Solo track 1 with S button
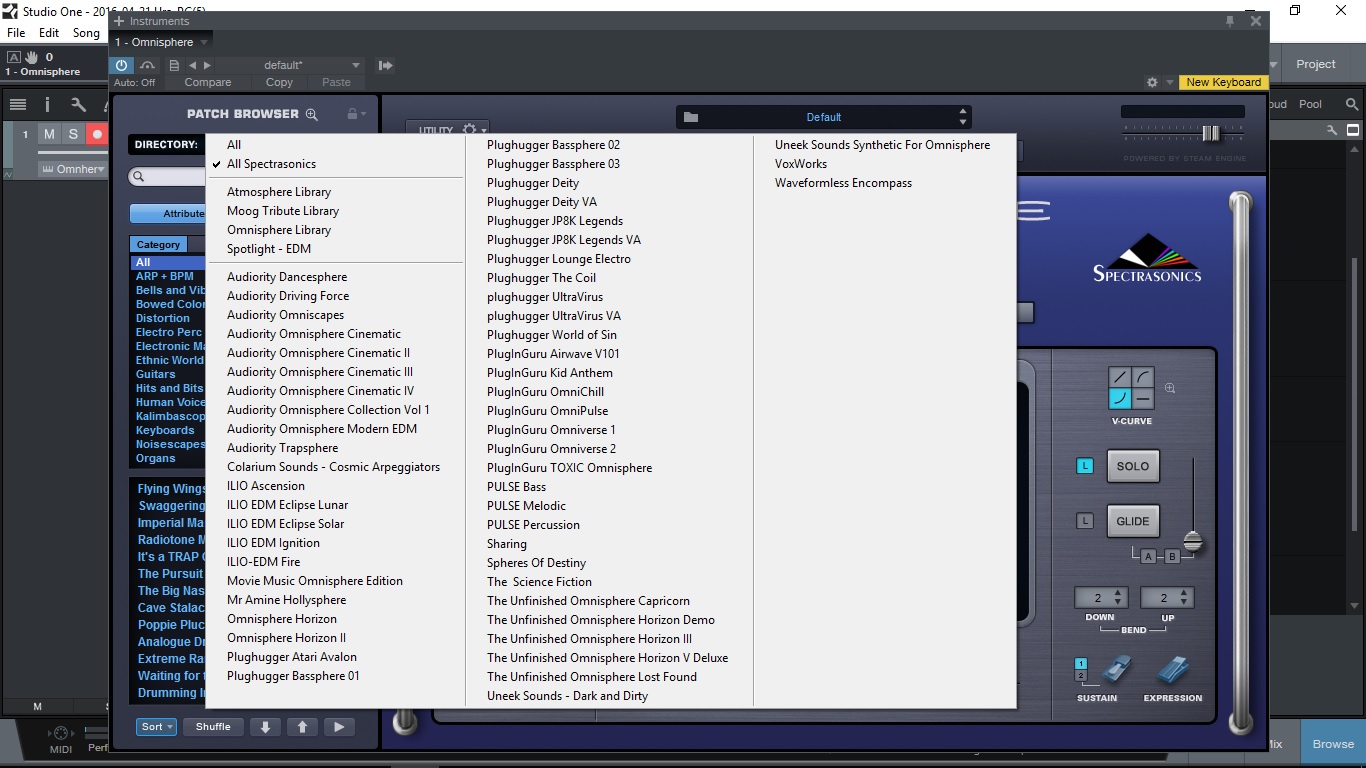1366x768 pixels. tap(73, 134)
